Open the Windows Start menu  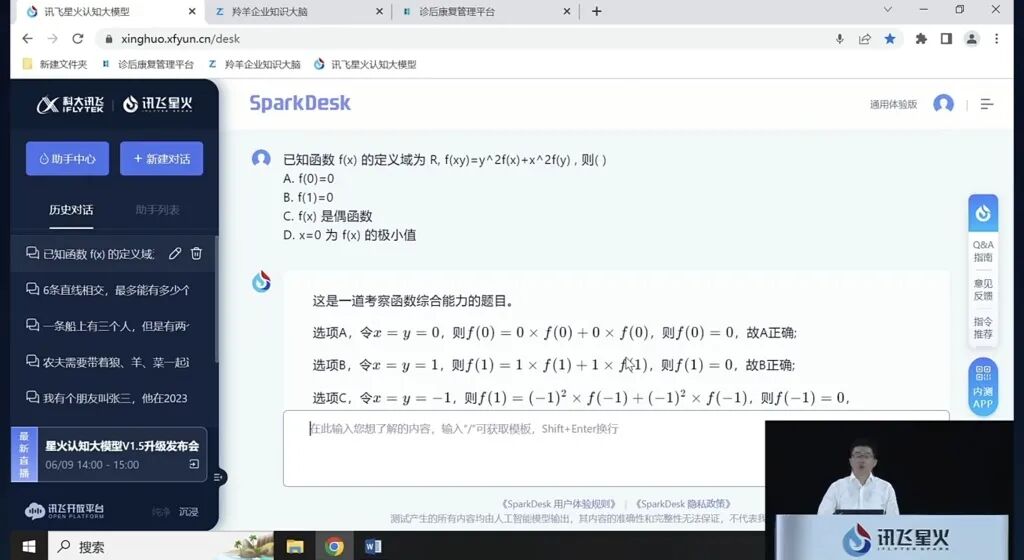click(x=29, y=546)
